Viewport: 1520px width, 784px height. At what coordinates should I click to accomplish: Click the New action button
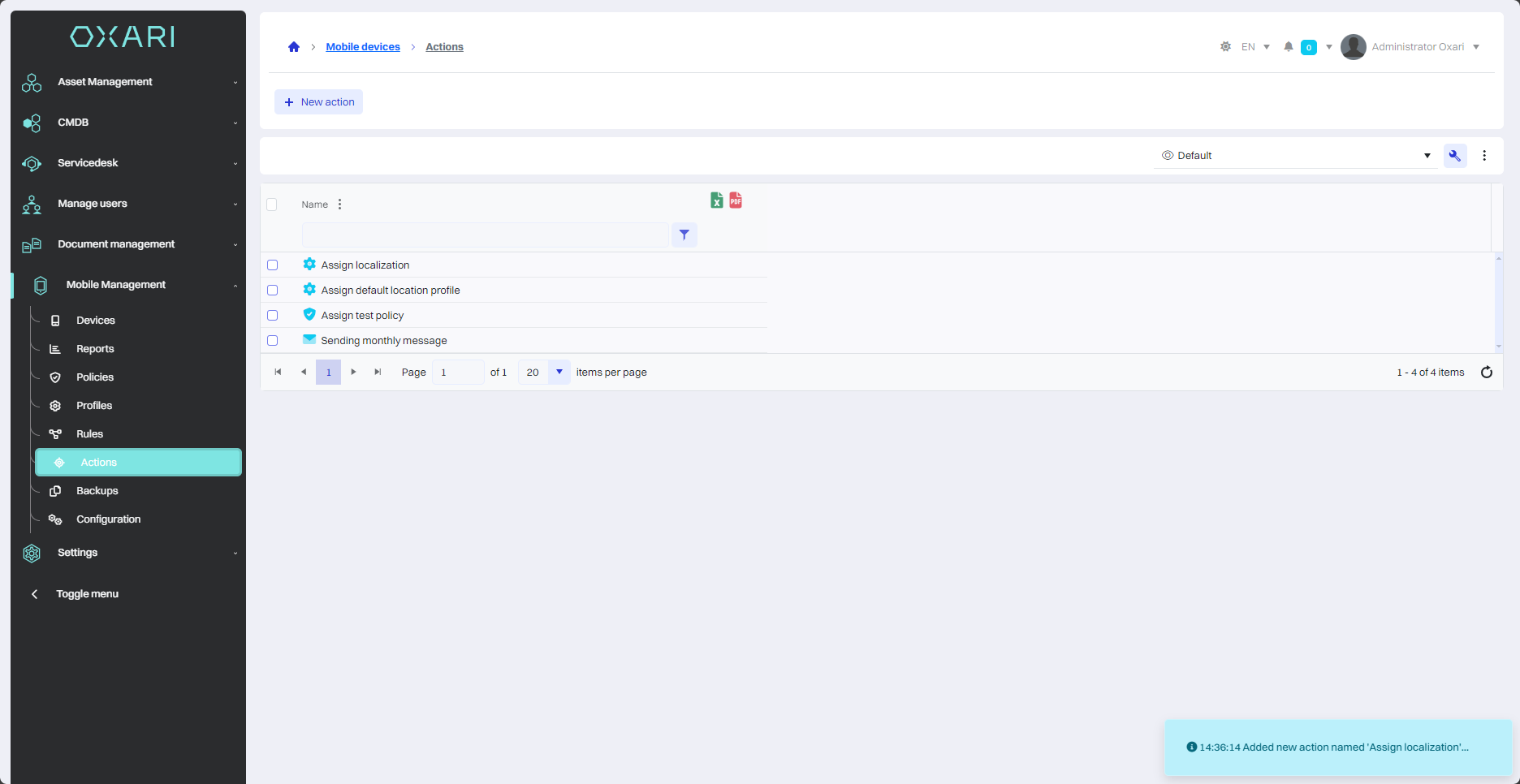coord(319,102)
